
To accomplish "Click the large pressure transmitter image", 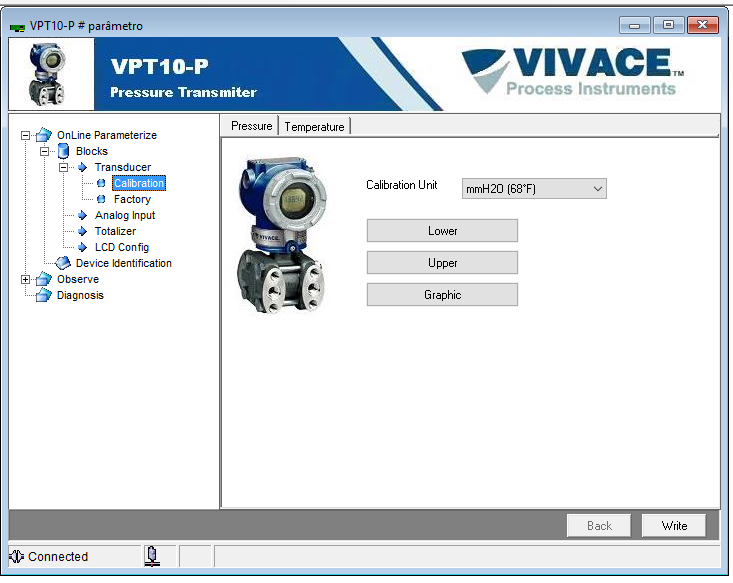I will [x=281, y=235].
